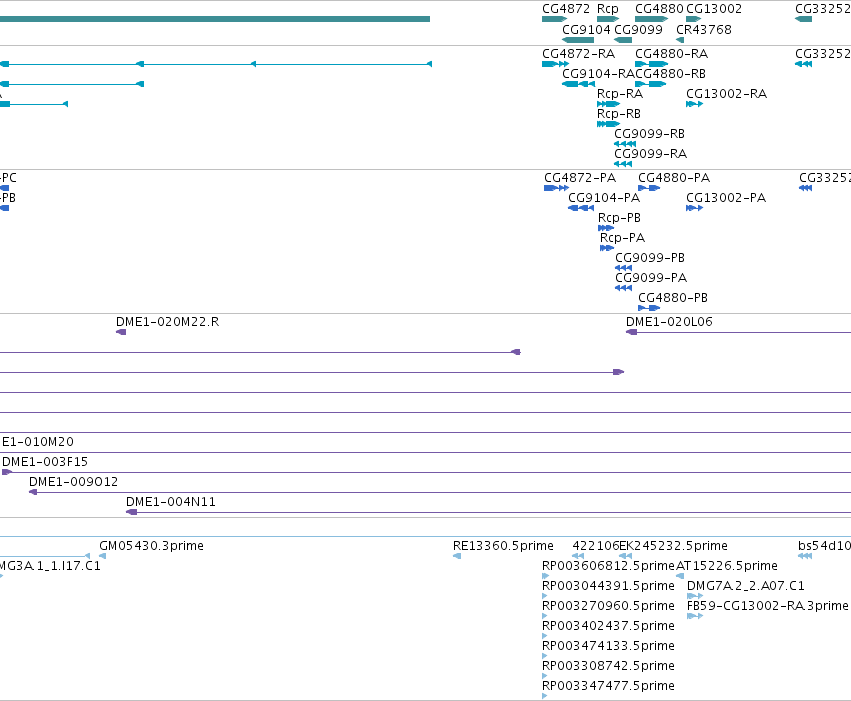The image size is (851, 701).
Task: Open transcript CG4872-RA
Action: tap(578, 54)
